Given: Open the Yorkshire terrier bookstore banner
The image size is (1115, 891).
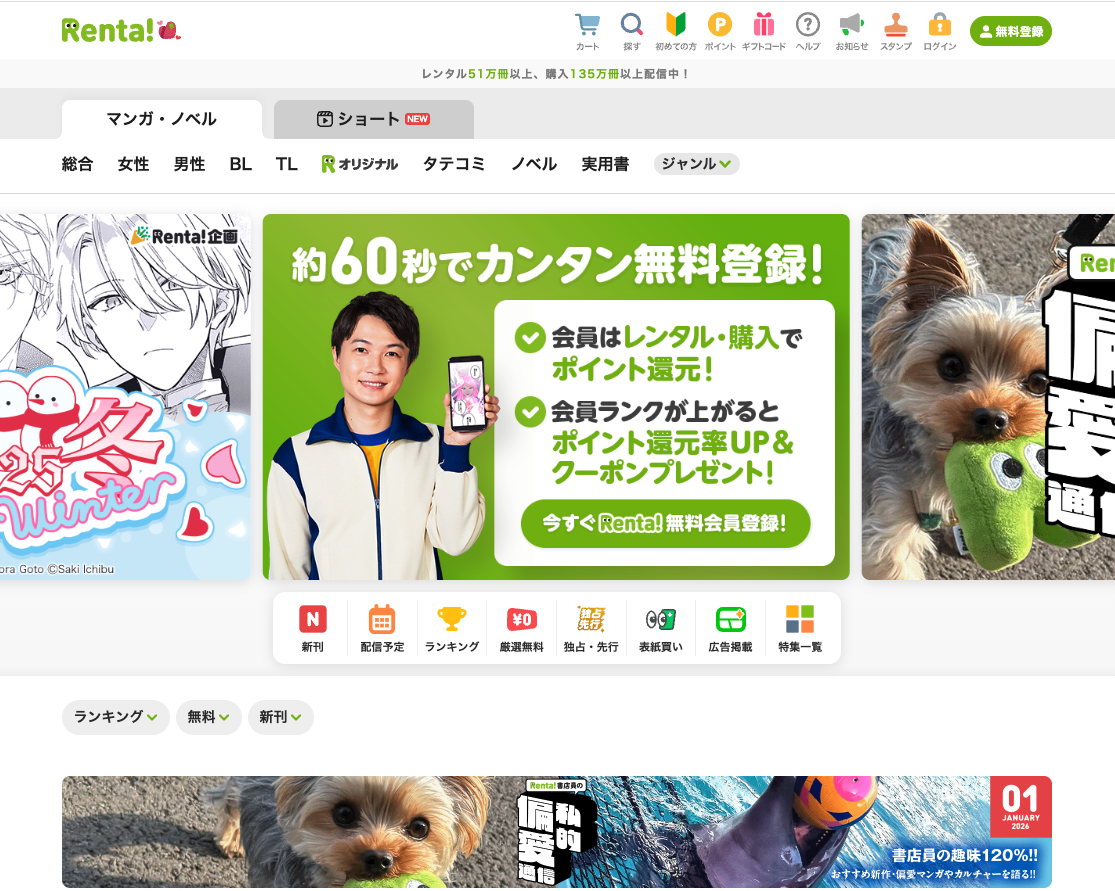Looking at the screenshot, I should click(556, 832).
